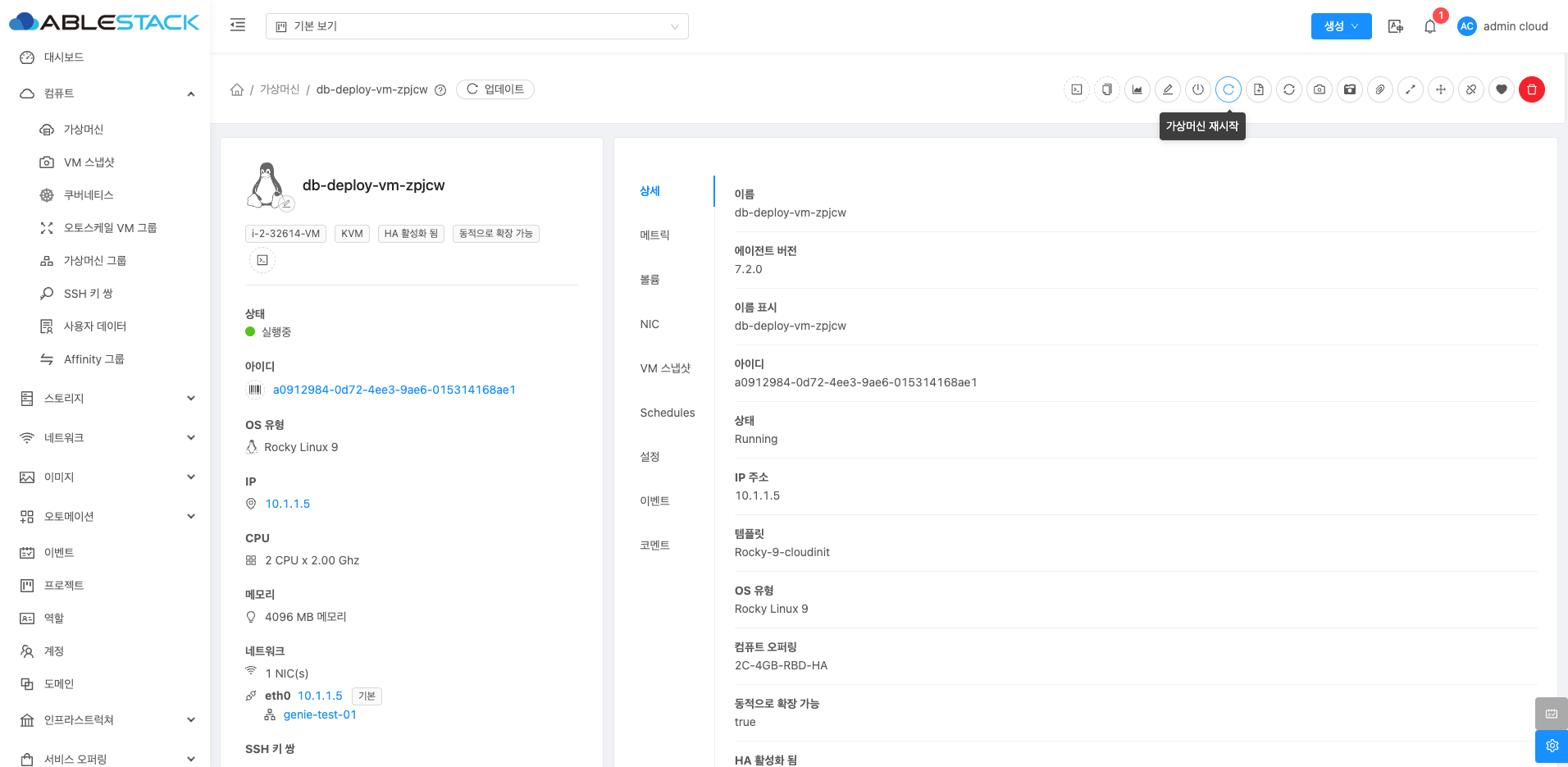Click the power stop VM icon
The height and width of the screenshot is (767, 1568).
coord(1198,89)
